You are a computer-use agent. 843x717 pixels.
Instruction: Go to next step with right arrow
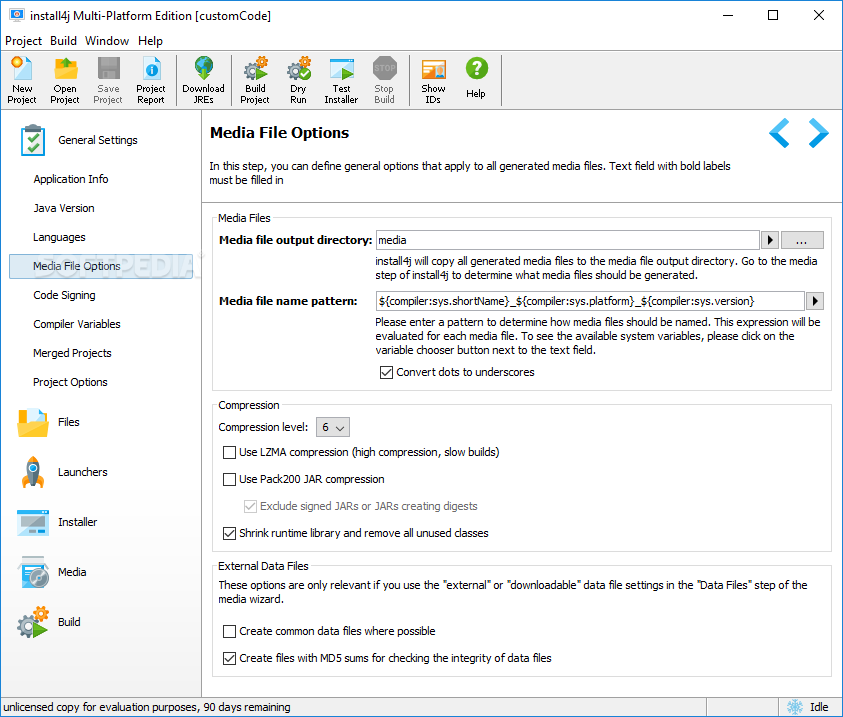pos(818,133)
